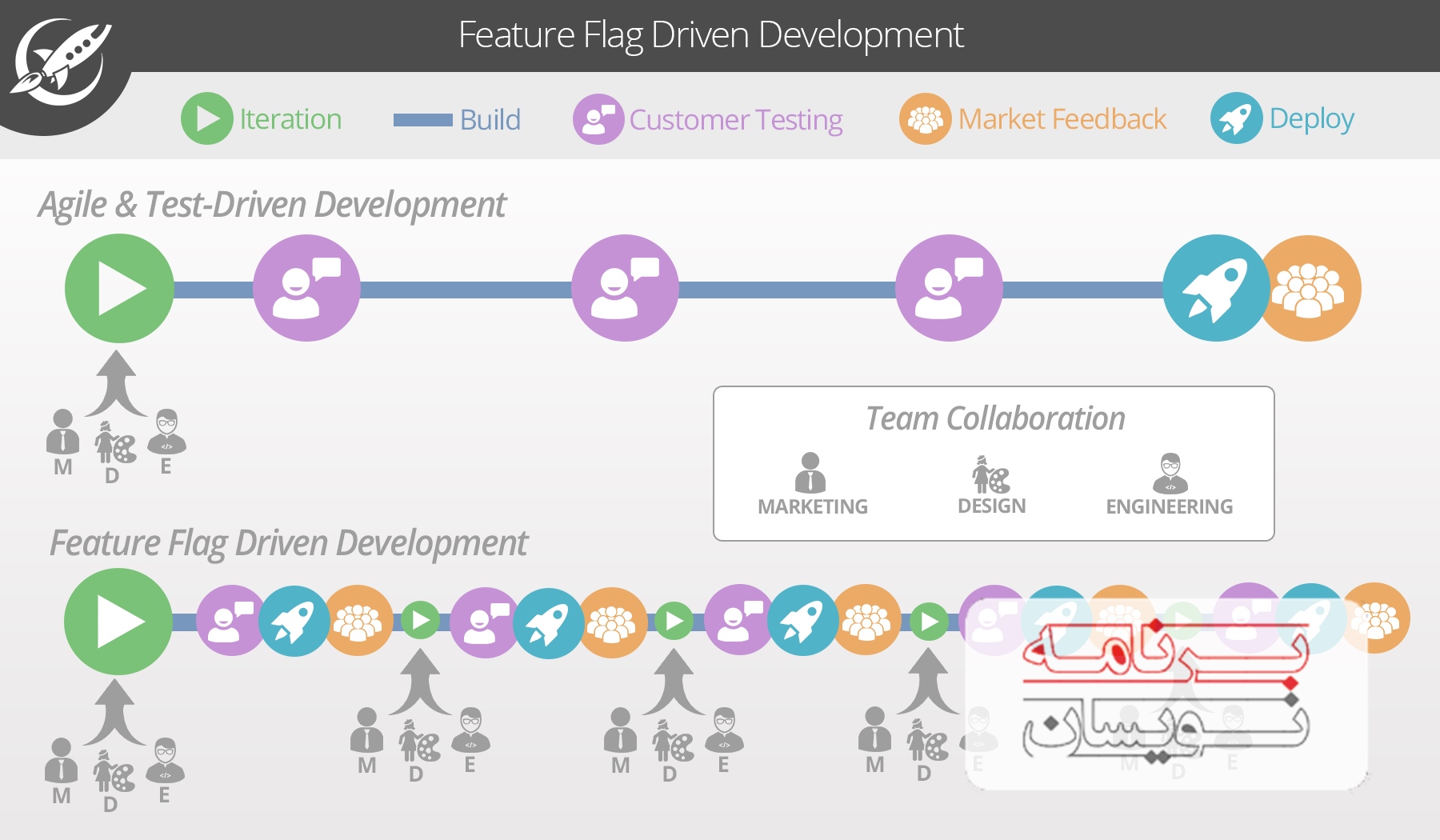Select the green Iteration play icon in the legend
The width and height of the screenshot is (1440, 840).
[x=207, y=119]
